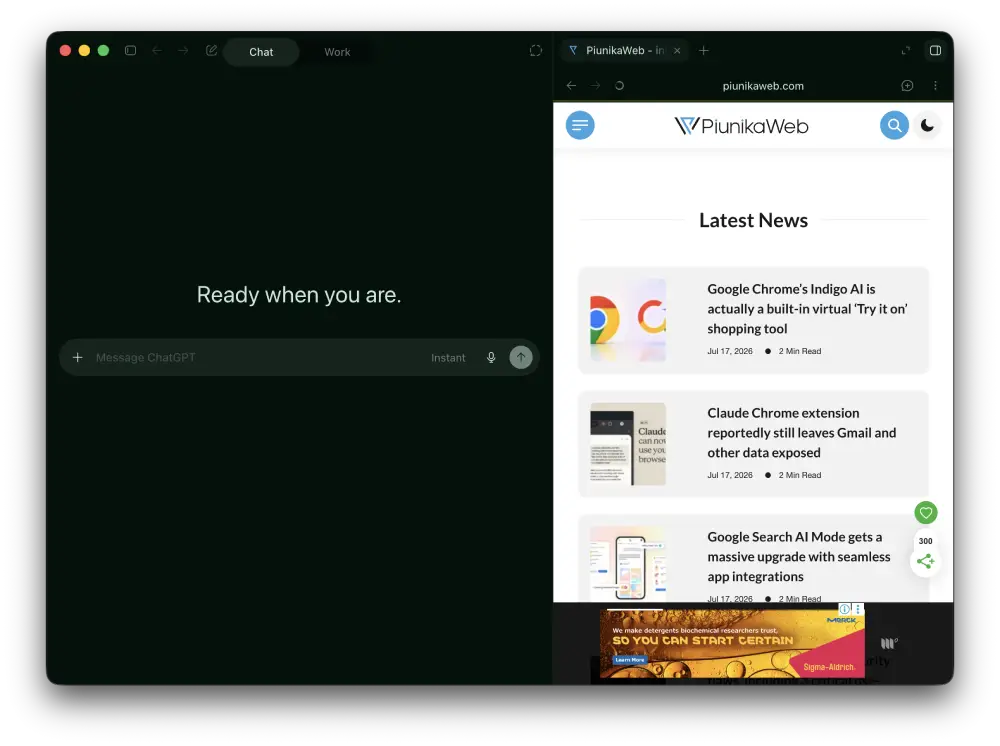Open the Instant model selector

pos(448,358)
